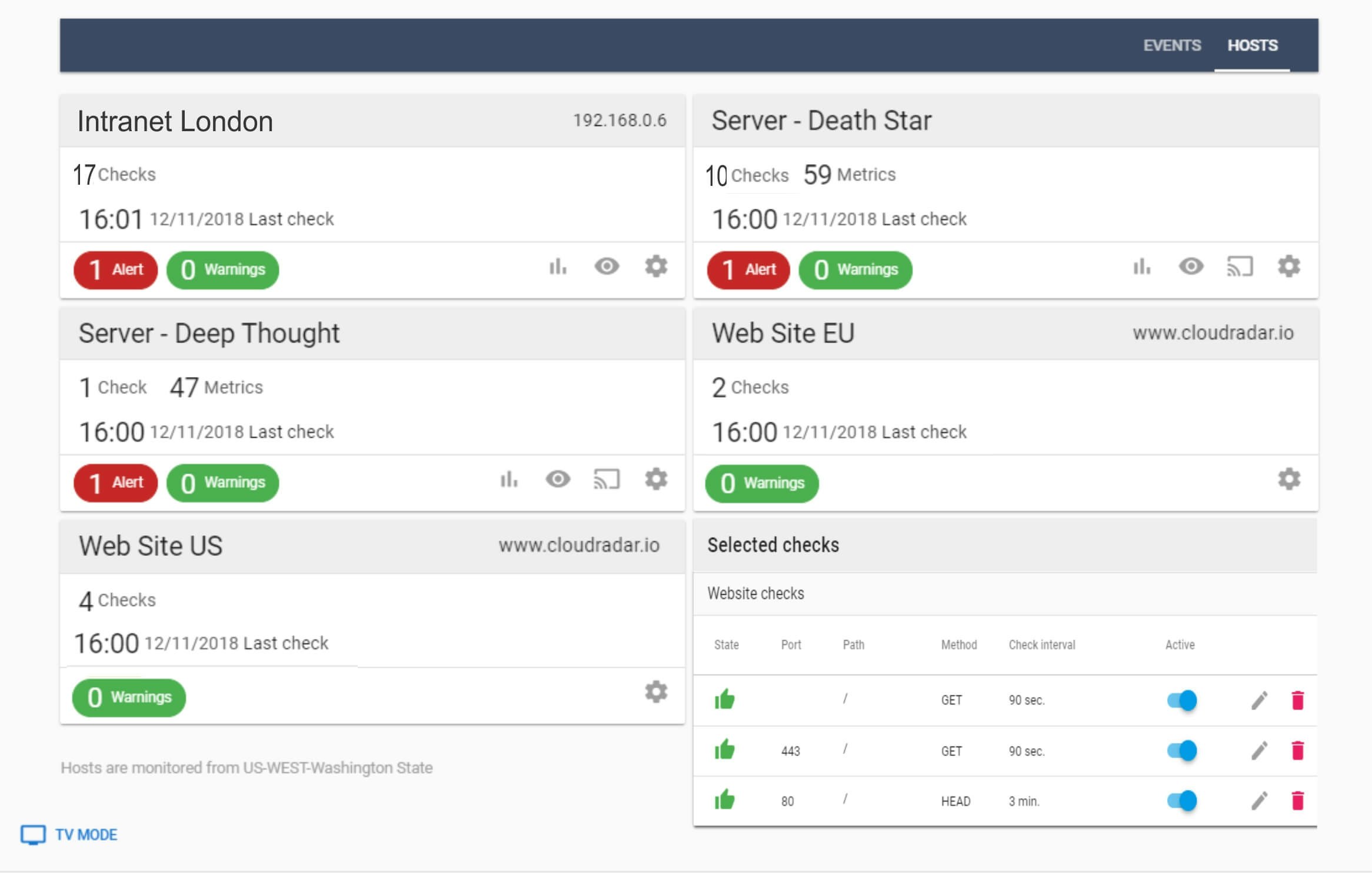Open settings gear for Web Site US
The image size is (1372, 873).
pyautogui.click(x=656, y=692)
